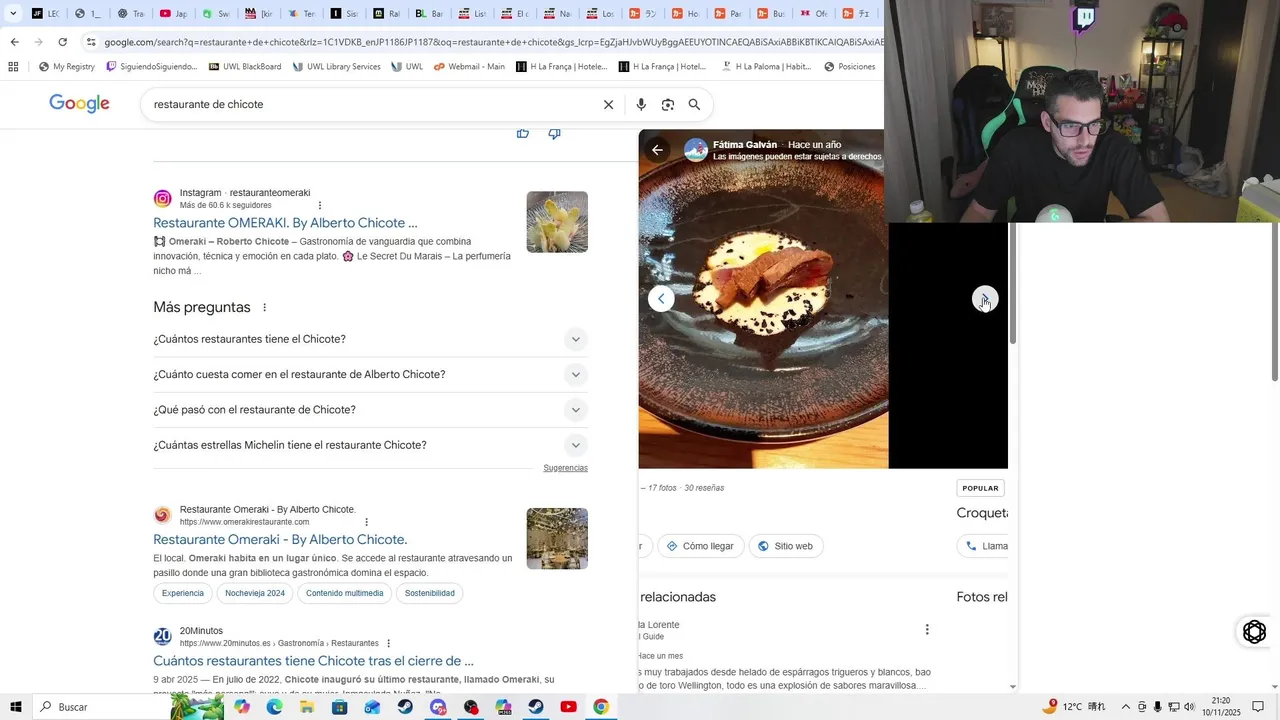The width and height of the screenshot is (1280, 720).
Task: Open Omeraki website result options menu
Action: [x=366, y=522]
